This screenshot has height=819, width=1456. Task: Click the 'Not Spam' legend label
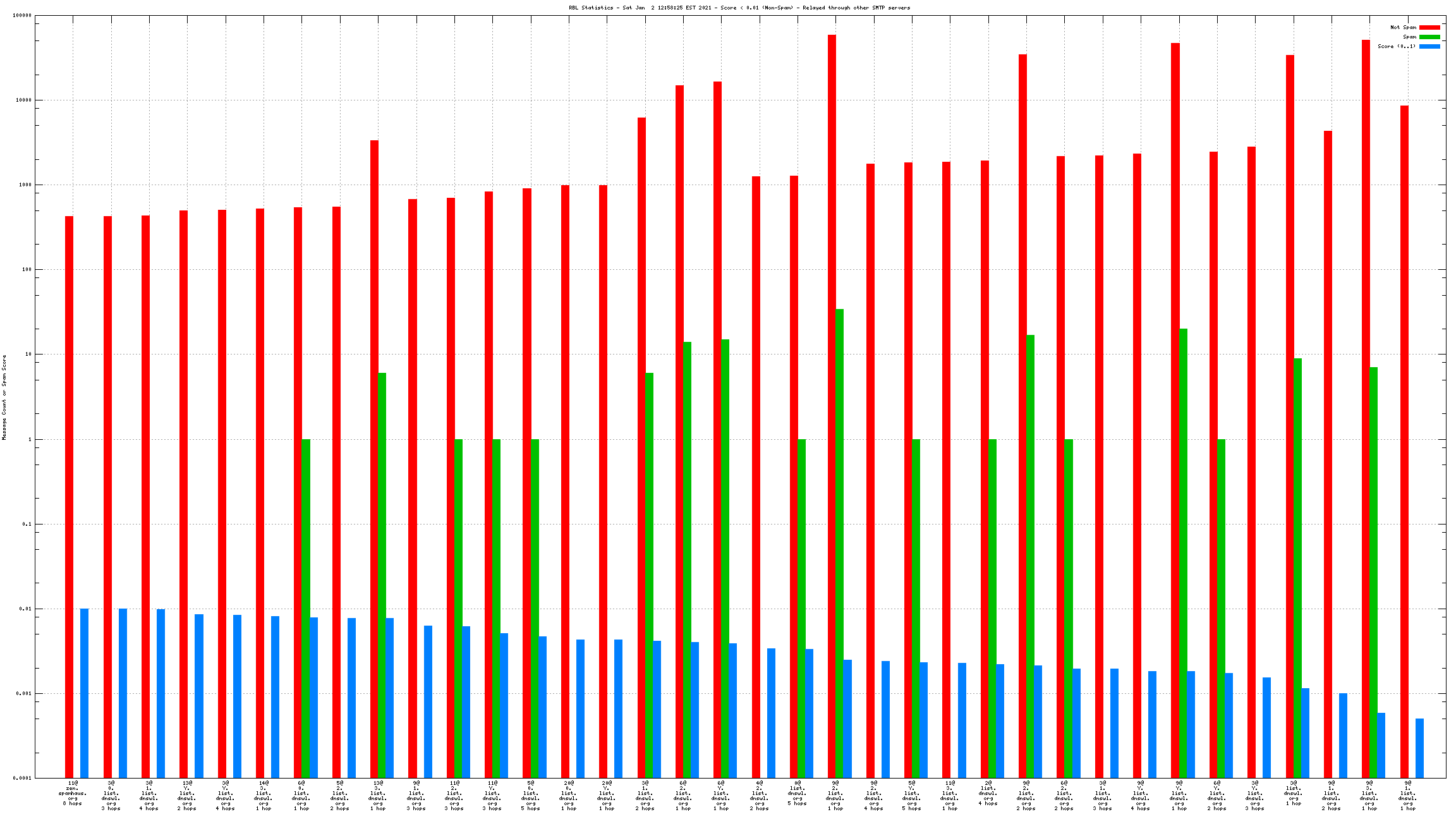pyautogui.click(x=1403, y=27)
